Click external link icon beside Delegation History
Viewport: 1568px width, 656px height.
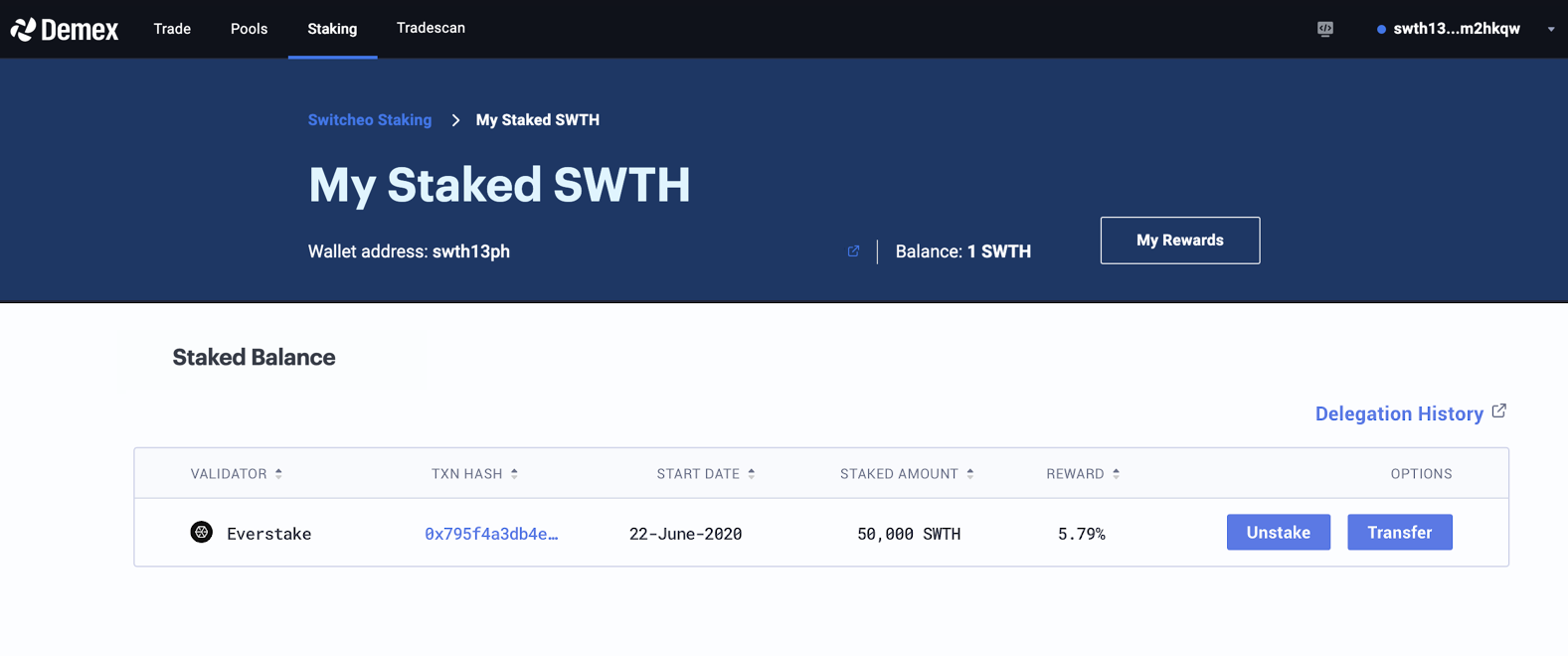tap(1499, 410)
